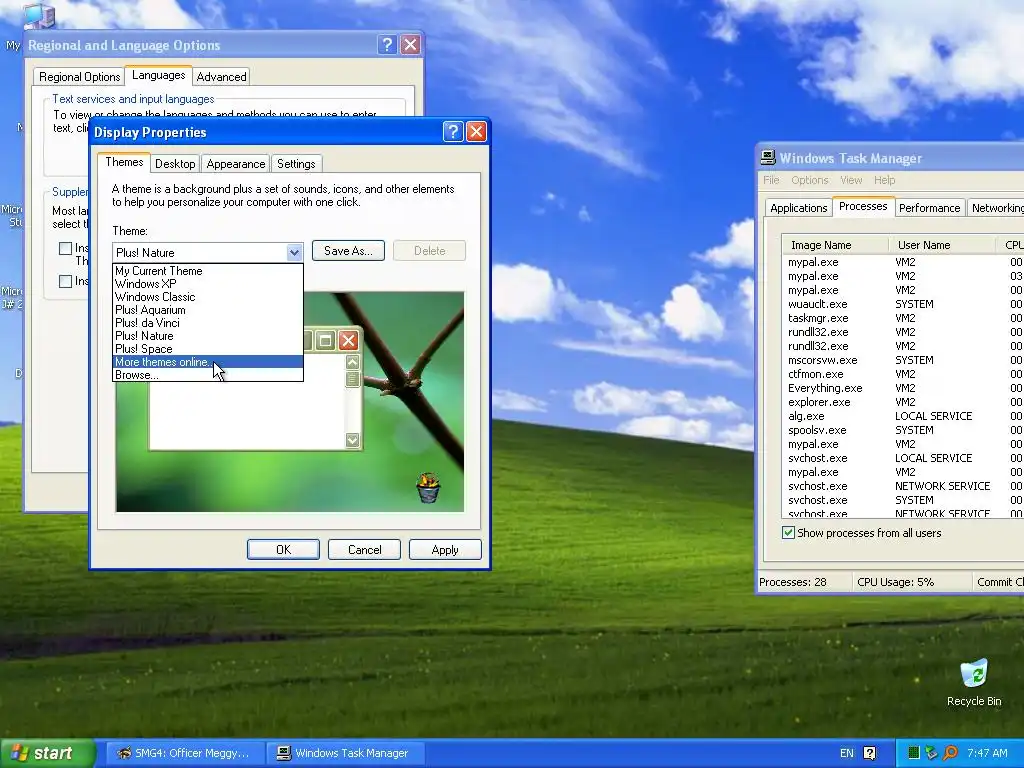The height and width of the screenshot is (768, 1024).
Task: Select ctfmon.exe process row
Action: [x=903, y=374]
